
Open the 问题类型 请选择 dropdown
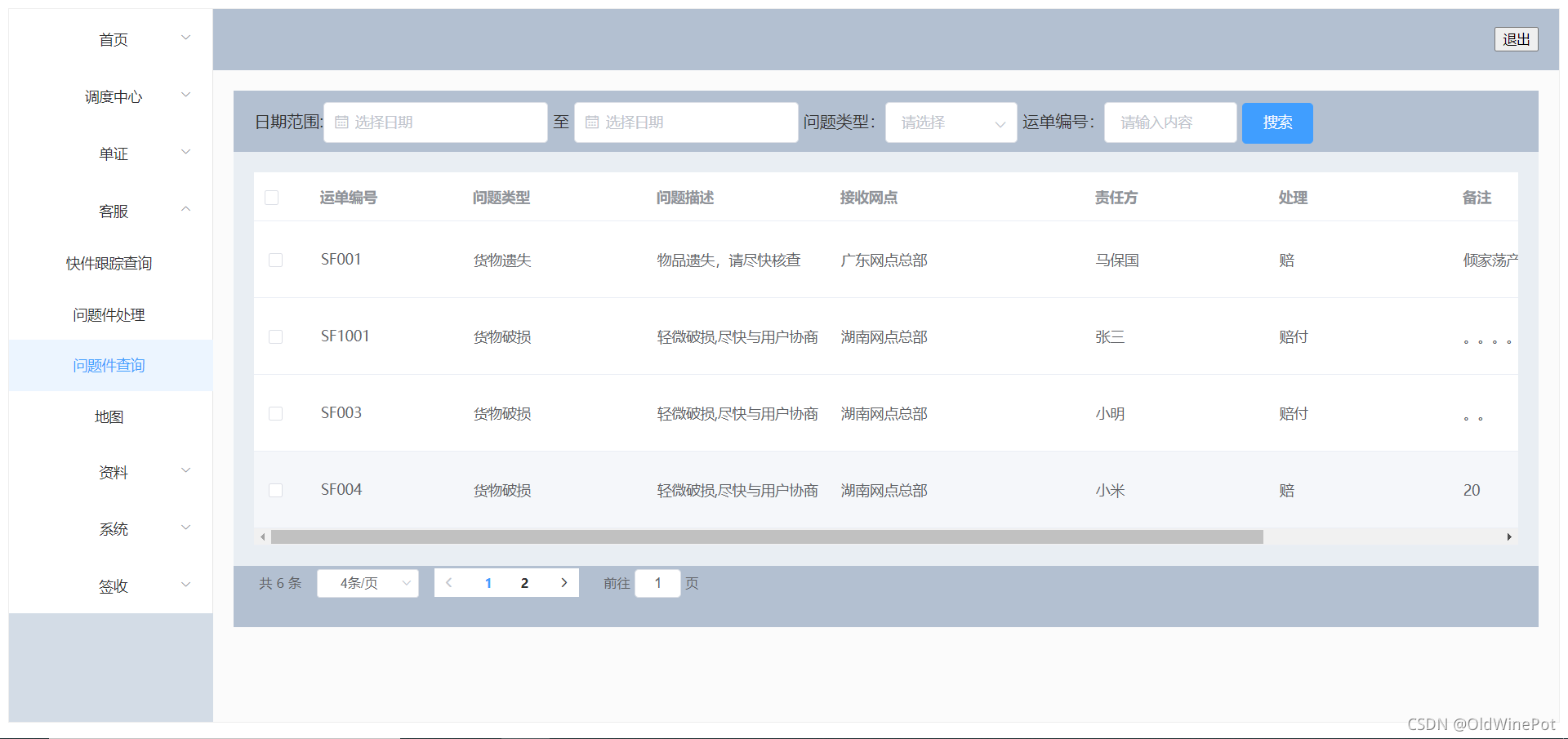point(951,122)
